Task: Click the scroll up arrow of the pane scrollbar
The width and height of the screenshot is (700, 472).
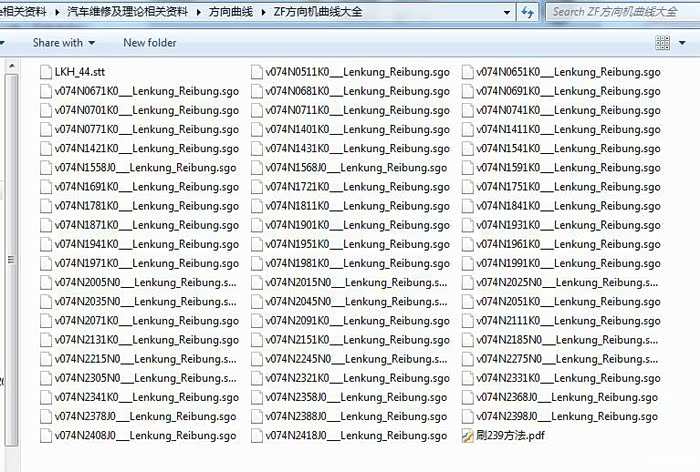Action: 12,67
